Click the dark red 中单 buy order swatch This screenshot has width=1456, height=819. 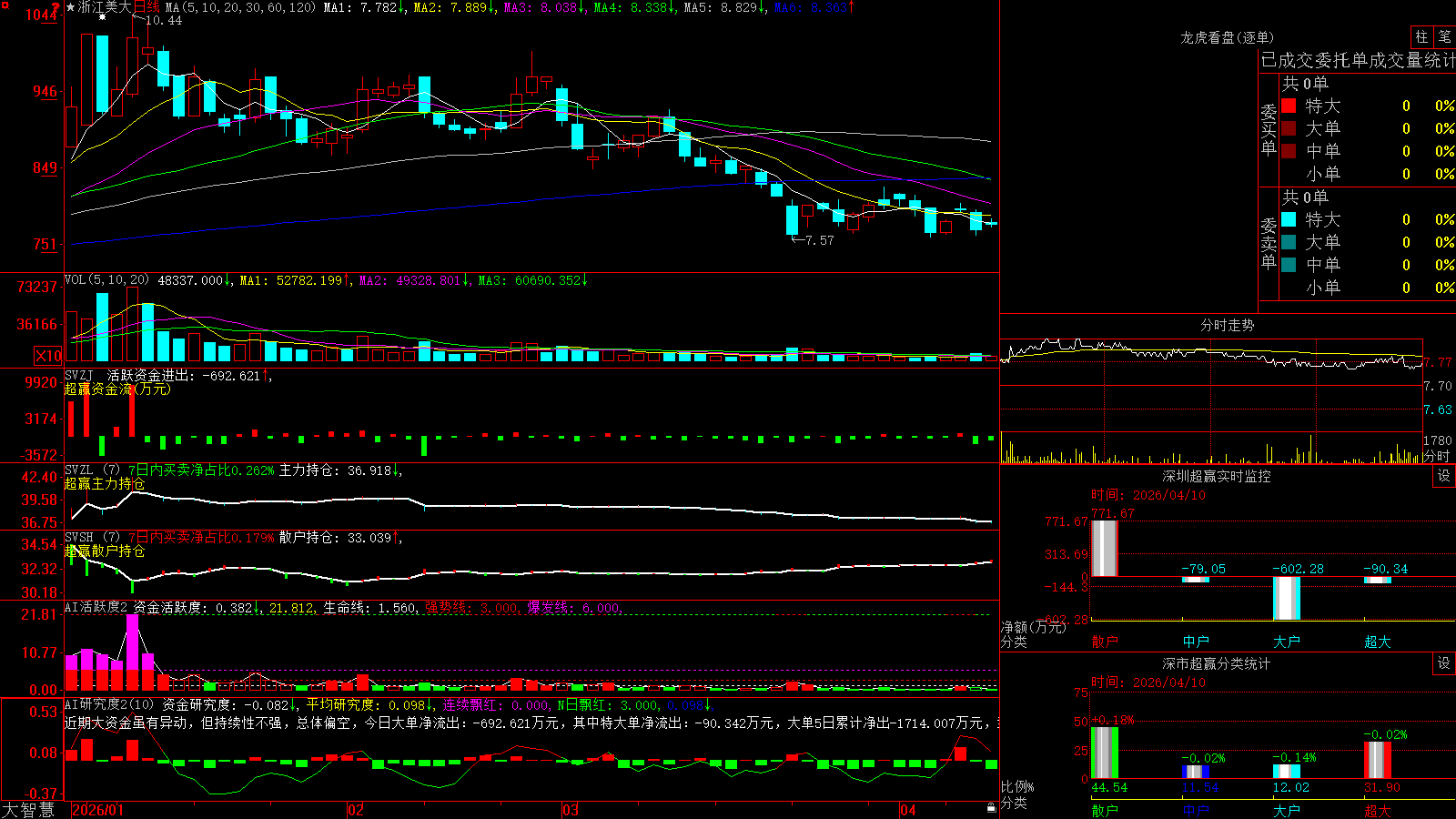pos(1289,151)
